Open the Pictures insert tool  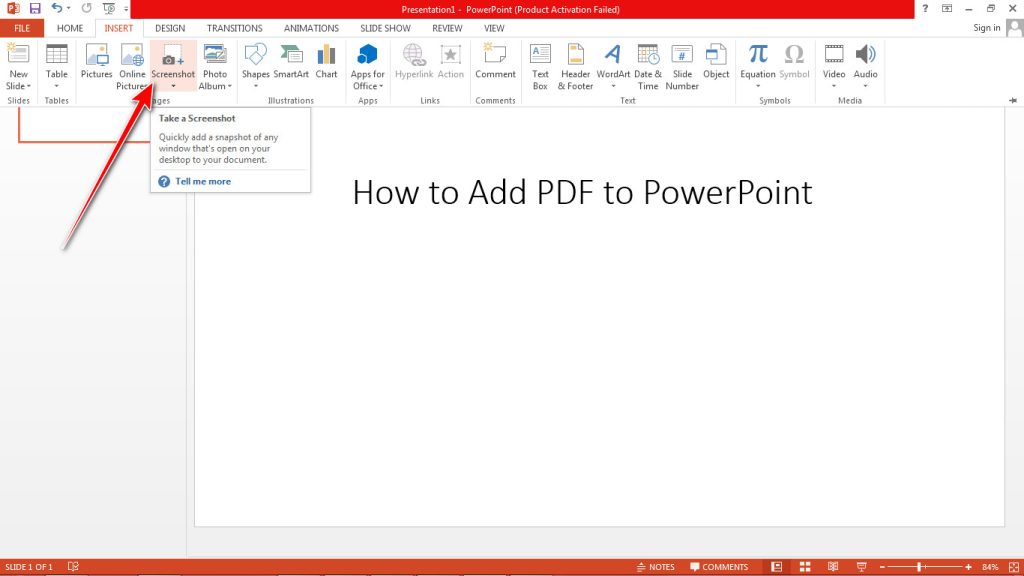[96, 62]
